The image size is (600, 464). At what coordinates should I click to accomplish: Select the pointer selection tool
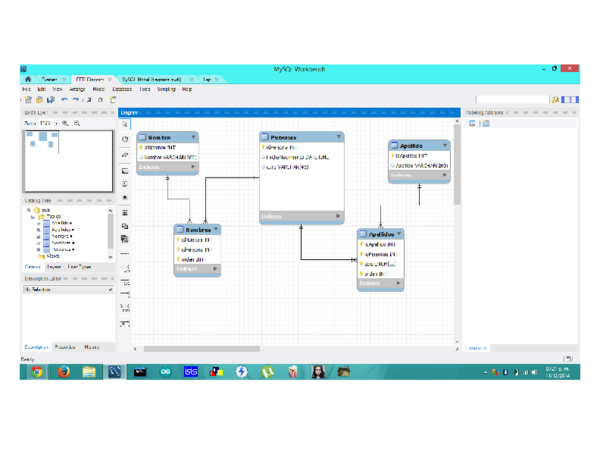click(x=125, y=124)
